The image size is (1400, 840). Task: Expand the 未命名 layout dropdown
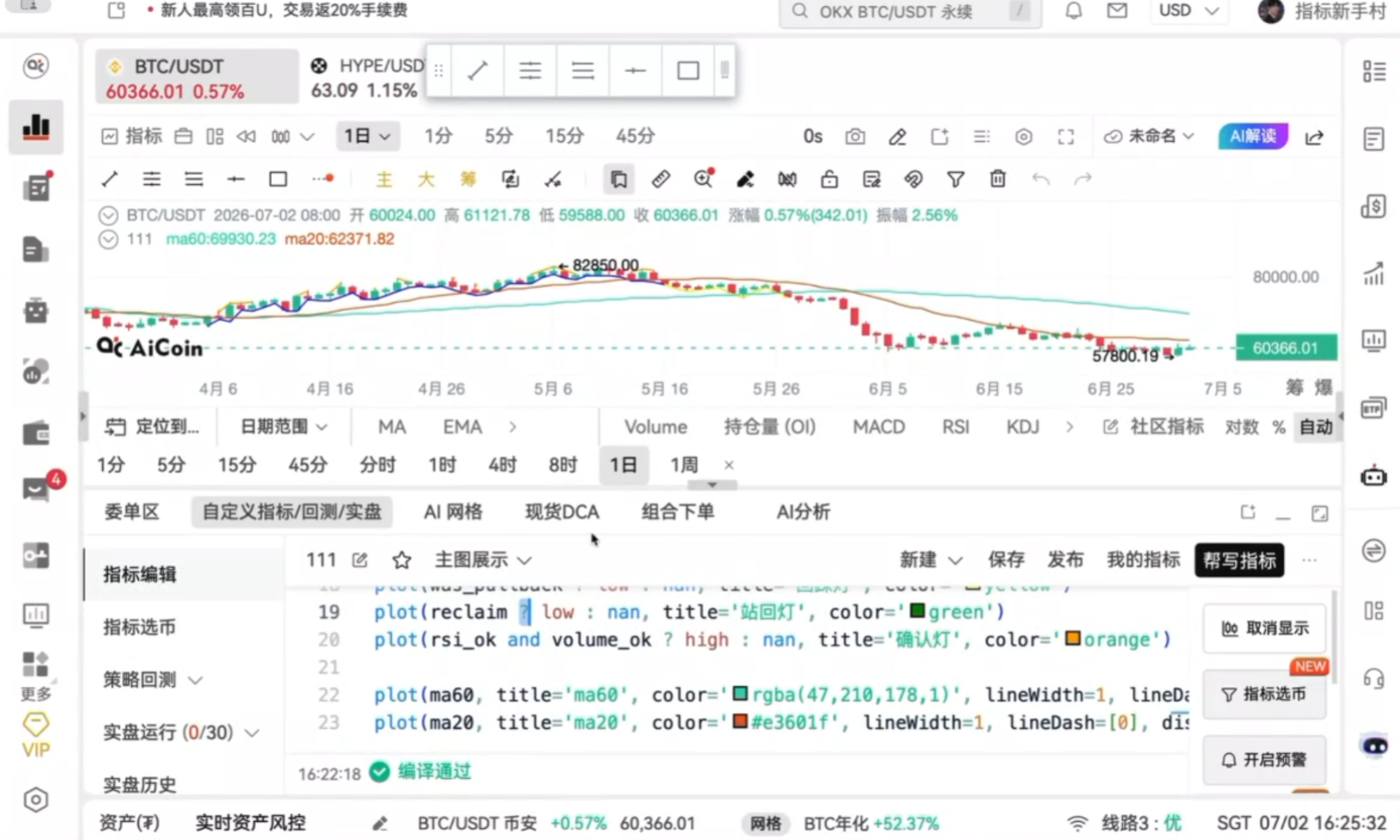click(1149, 136)
